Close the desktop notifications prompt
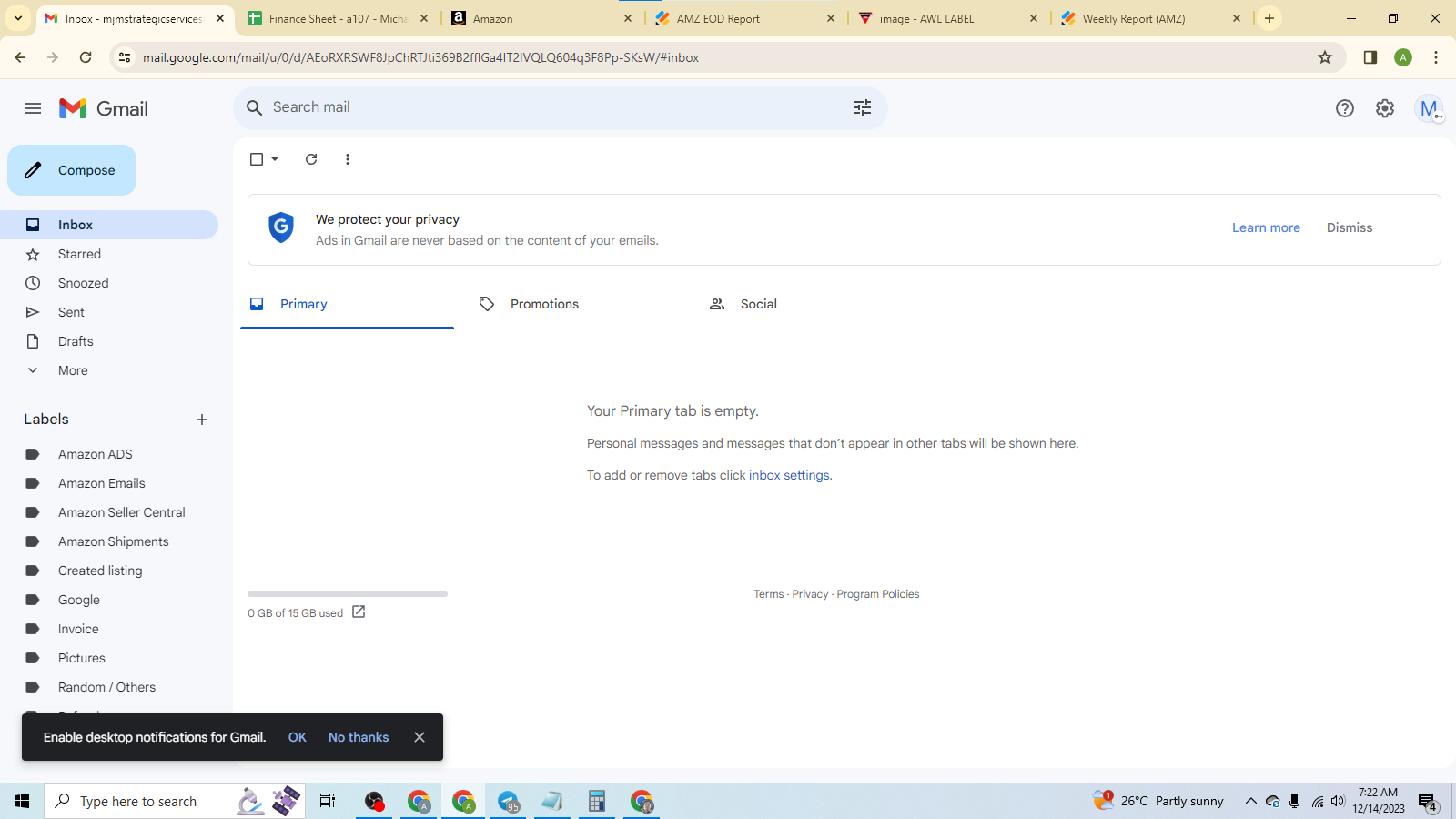The image size is (1456, 819). (x=420, y=737)
